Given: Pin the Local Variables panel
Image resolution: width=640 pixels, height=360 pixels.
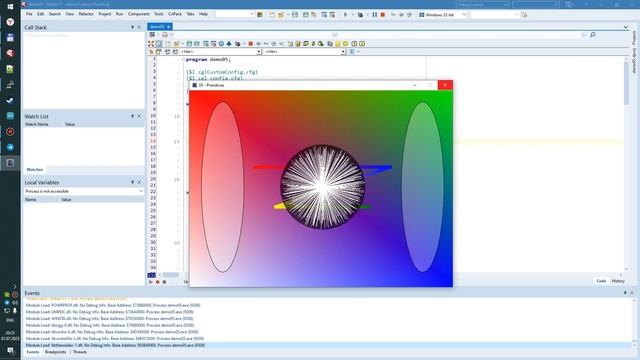Looking at the screenshot, I should (x=132, y=182).
